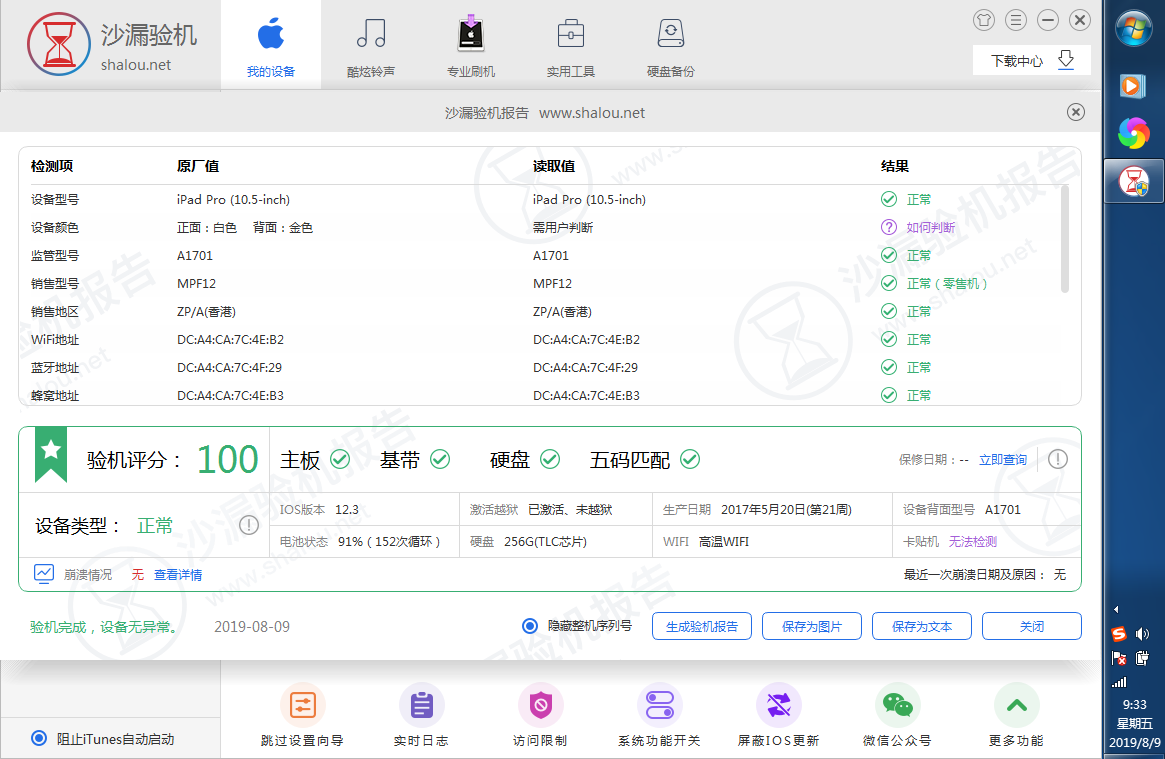Click the 基带 check status icon
Image resolution: width=1165 pixels, height=759 pixels.
[x=440, y=460]
